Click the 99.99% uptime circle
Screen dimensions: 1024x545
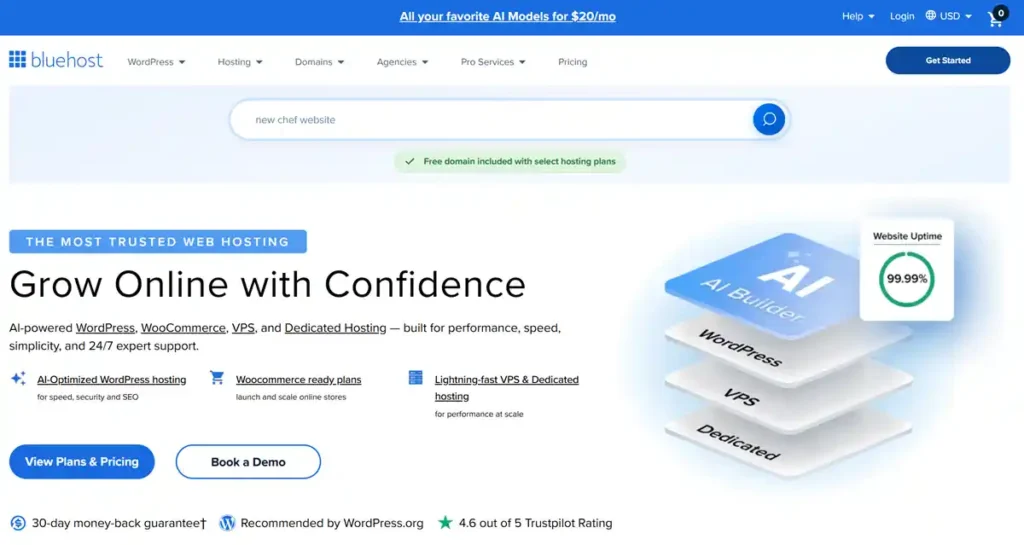point(906,279)
